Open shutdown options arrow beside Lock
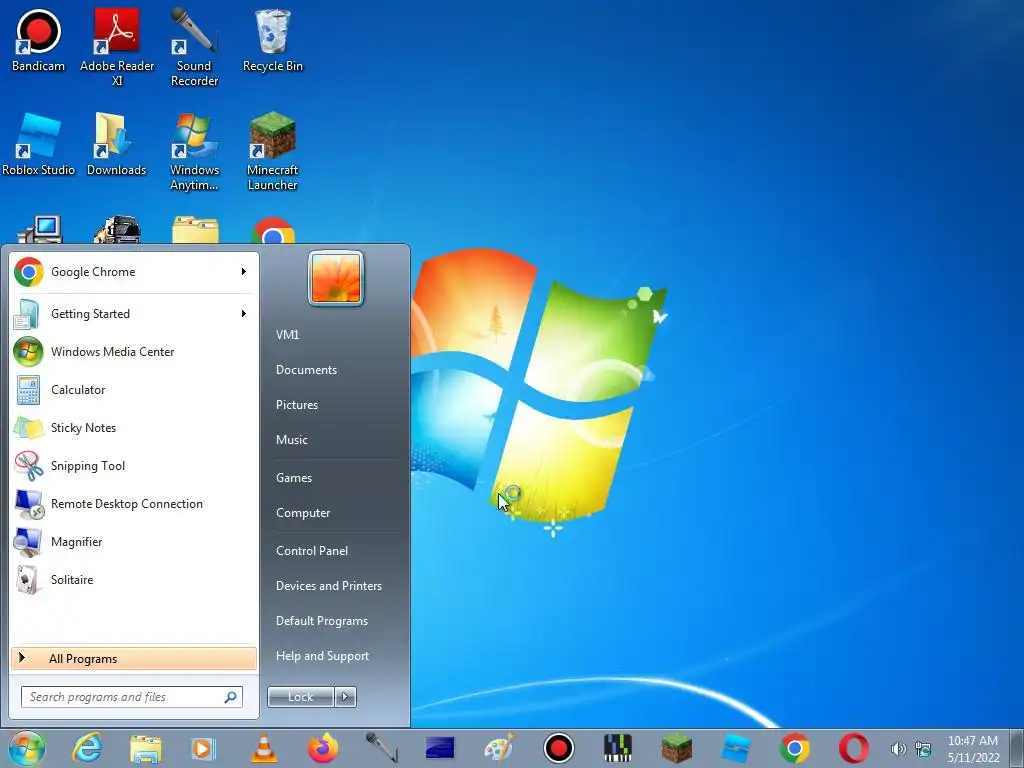Screen dimensions: 1024x768 click(x=345, y=697)
